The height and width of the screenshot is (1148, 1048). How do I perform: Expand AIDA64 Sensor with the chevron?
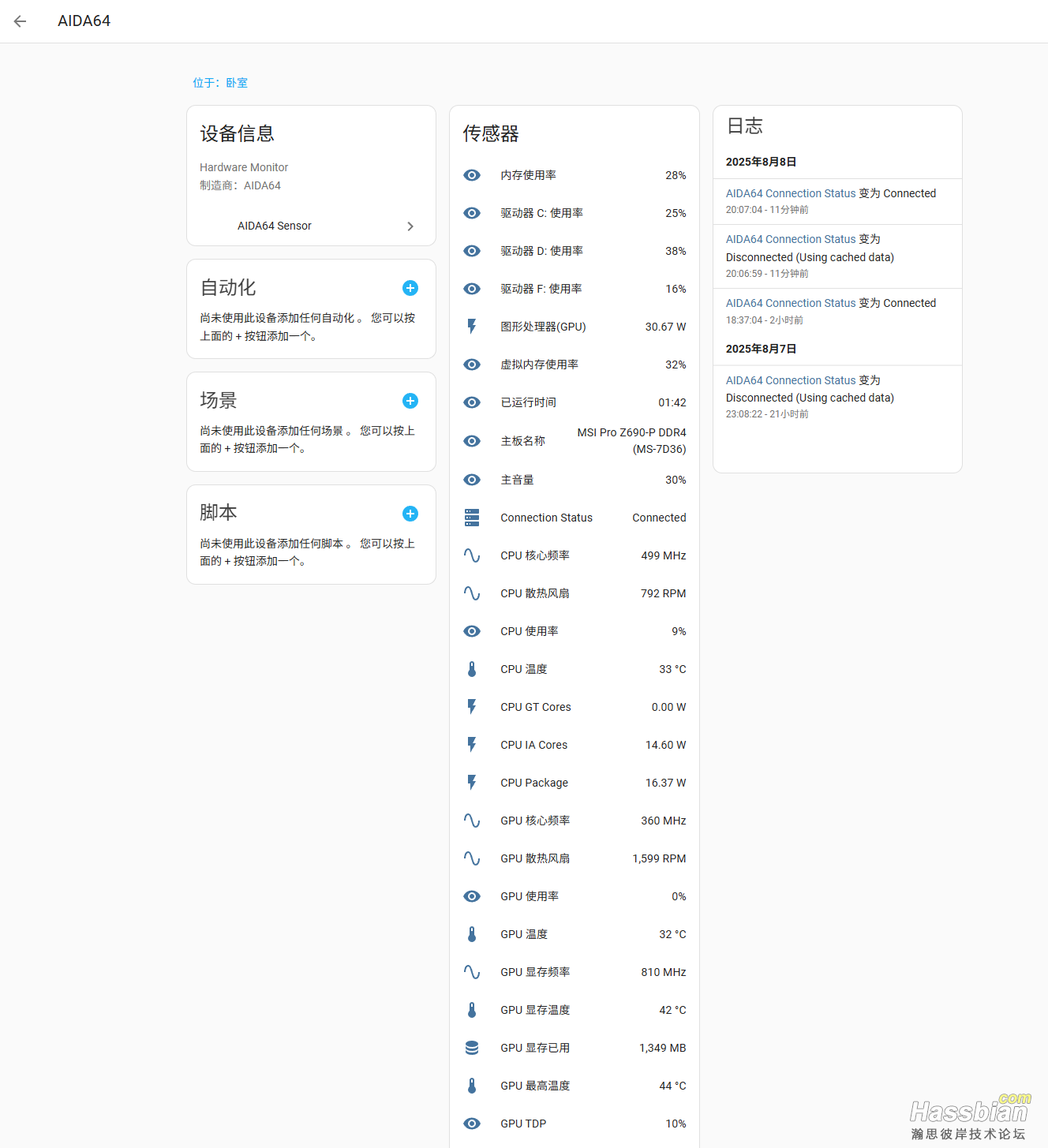tap(410, 226)
